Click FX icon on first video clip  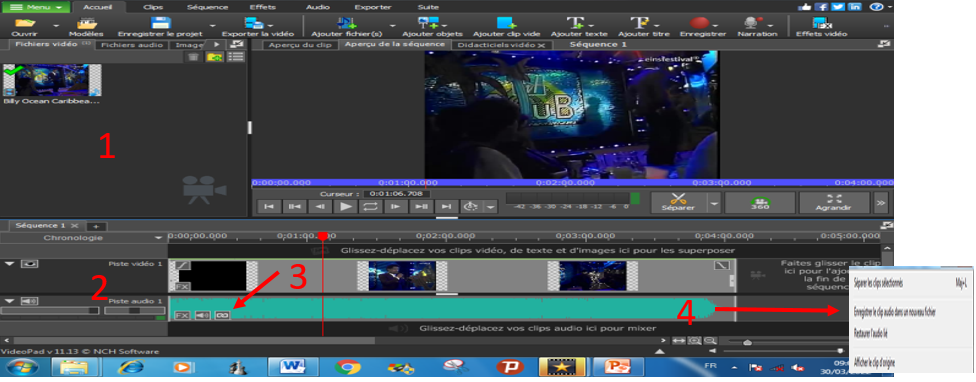coord(182,287)
